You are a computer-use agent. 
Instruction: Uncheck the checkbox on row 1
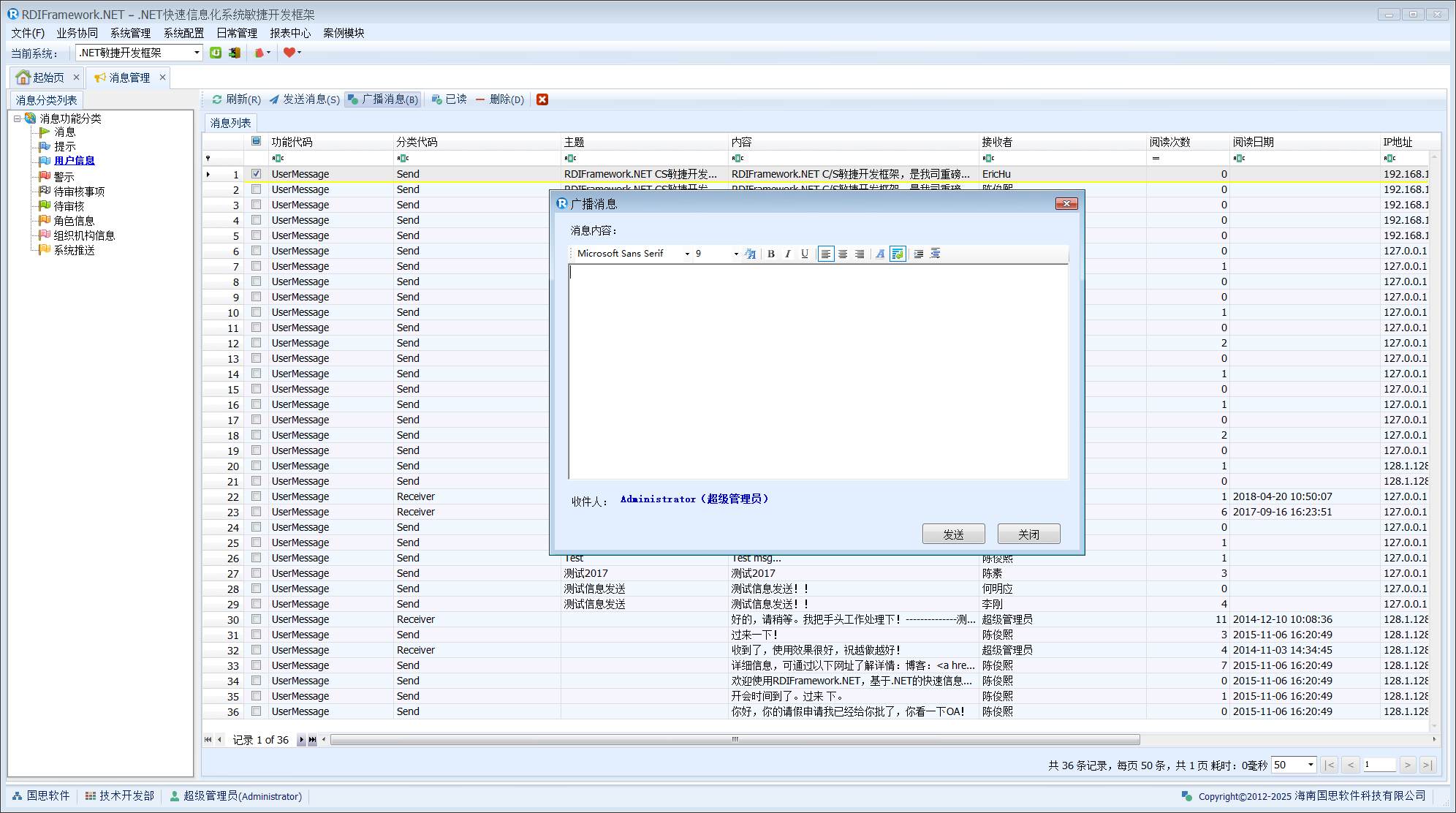coord(256,174)
